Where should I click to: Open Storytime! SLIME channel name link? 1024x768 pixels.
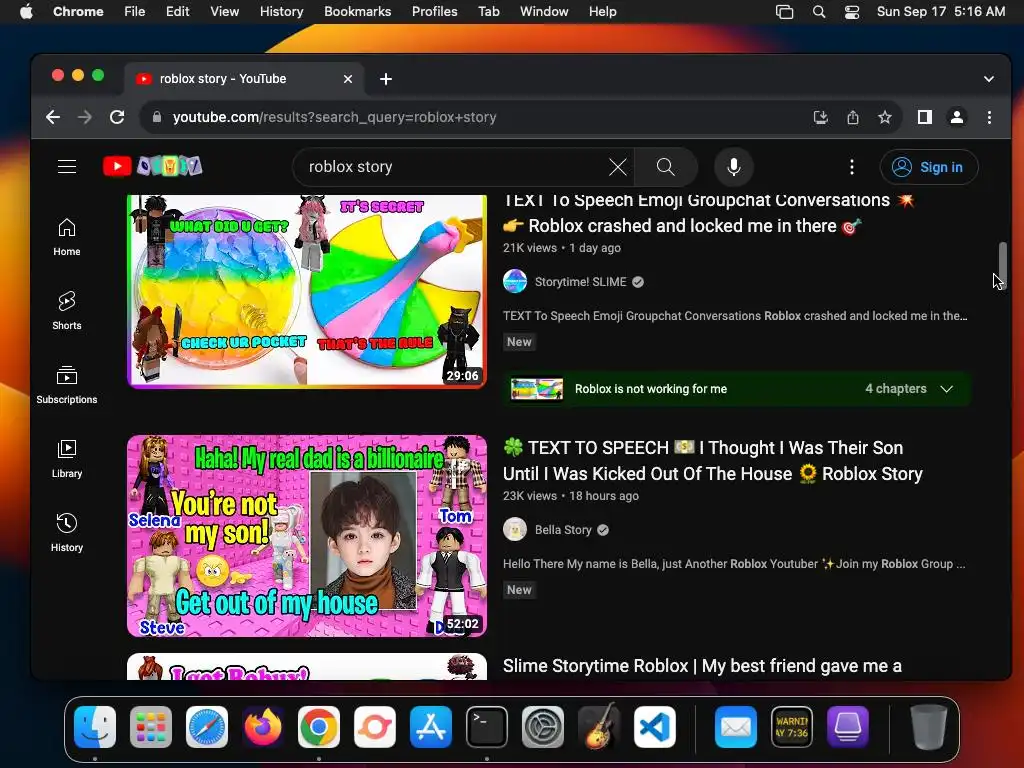click(x=580, y=282)
